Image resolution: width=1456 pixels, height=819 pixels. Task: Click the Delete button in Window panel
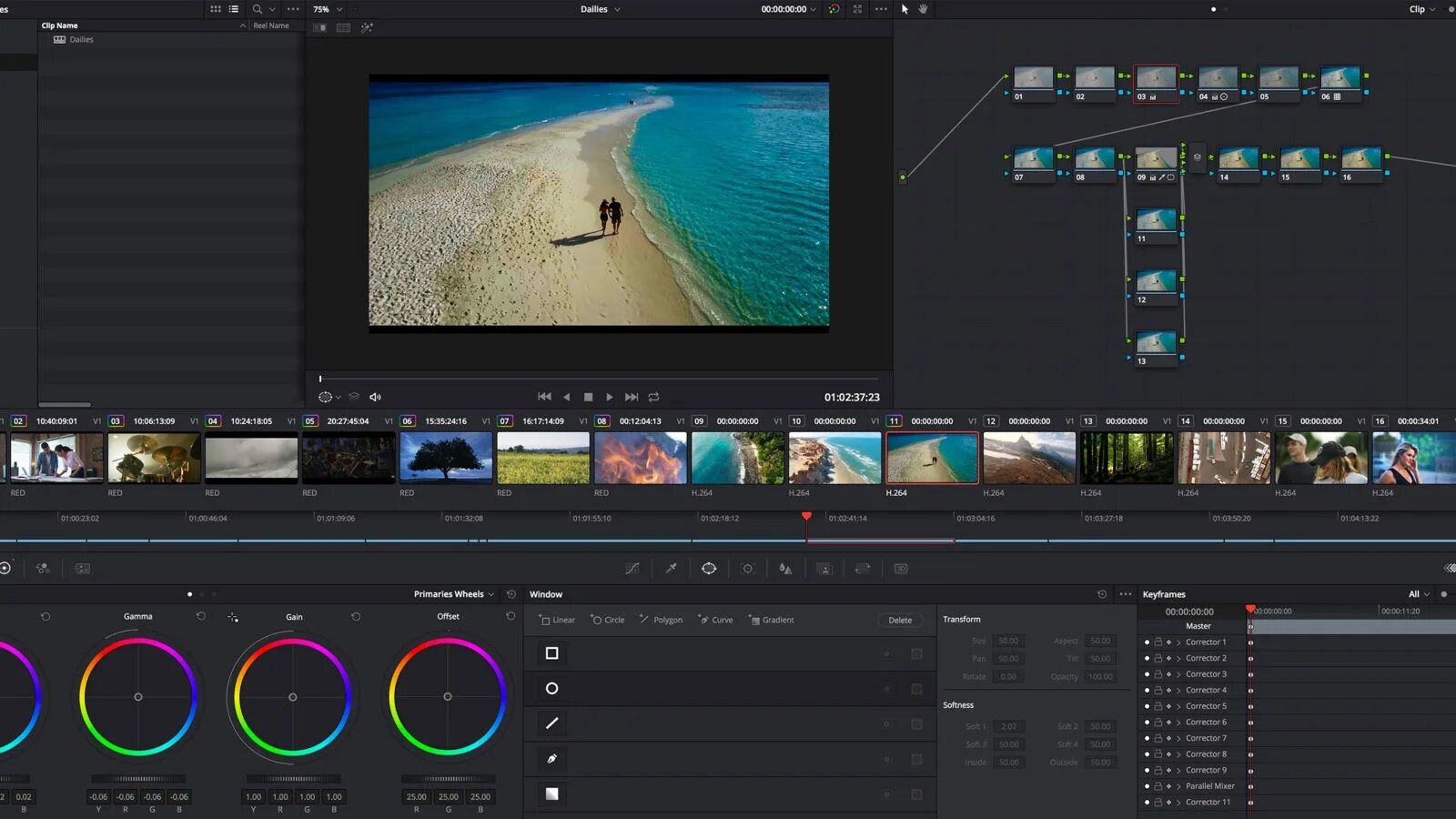[900, 621]
